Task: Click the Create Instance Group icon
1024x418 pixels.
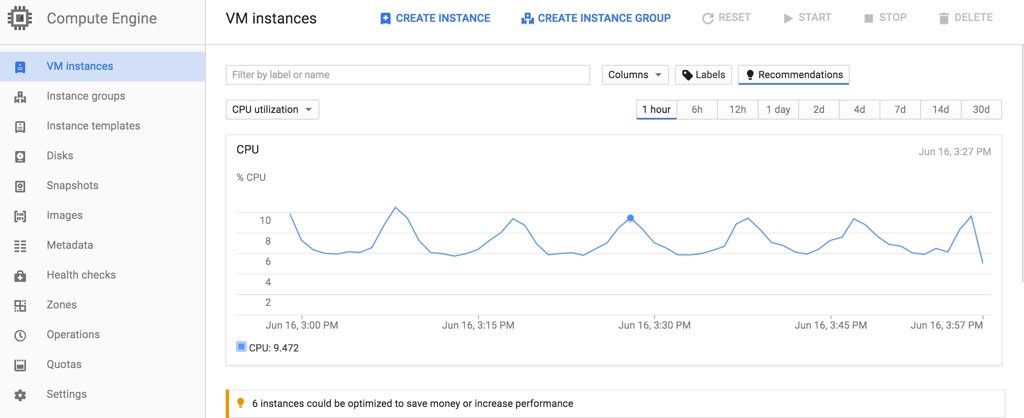Action: pos(528,18)
